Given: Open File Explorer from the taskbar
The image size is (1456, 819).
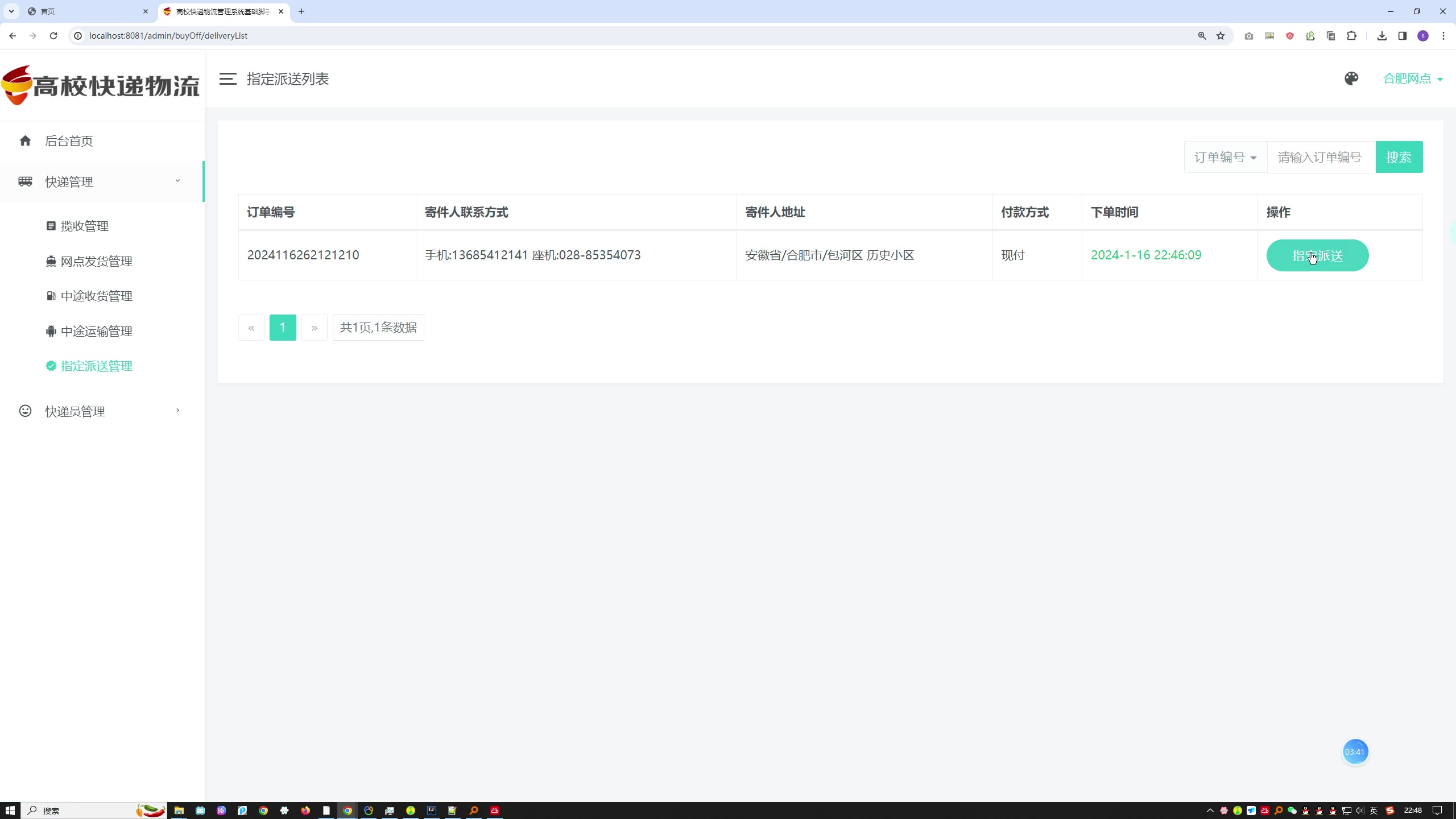Looking at the screenshot, I should point(179,810).
